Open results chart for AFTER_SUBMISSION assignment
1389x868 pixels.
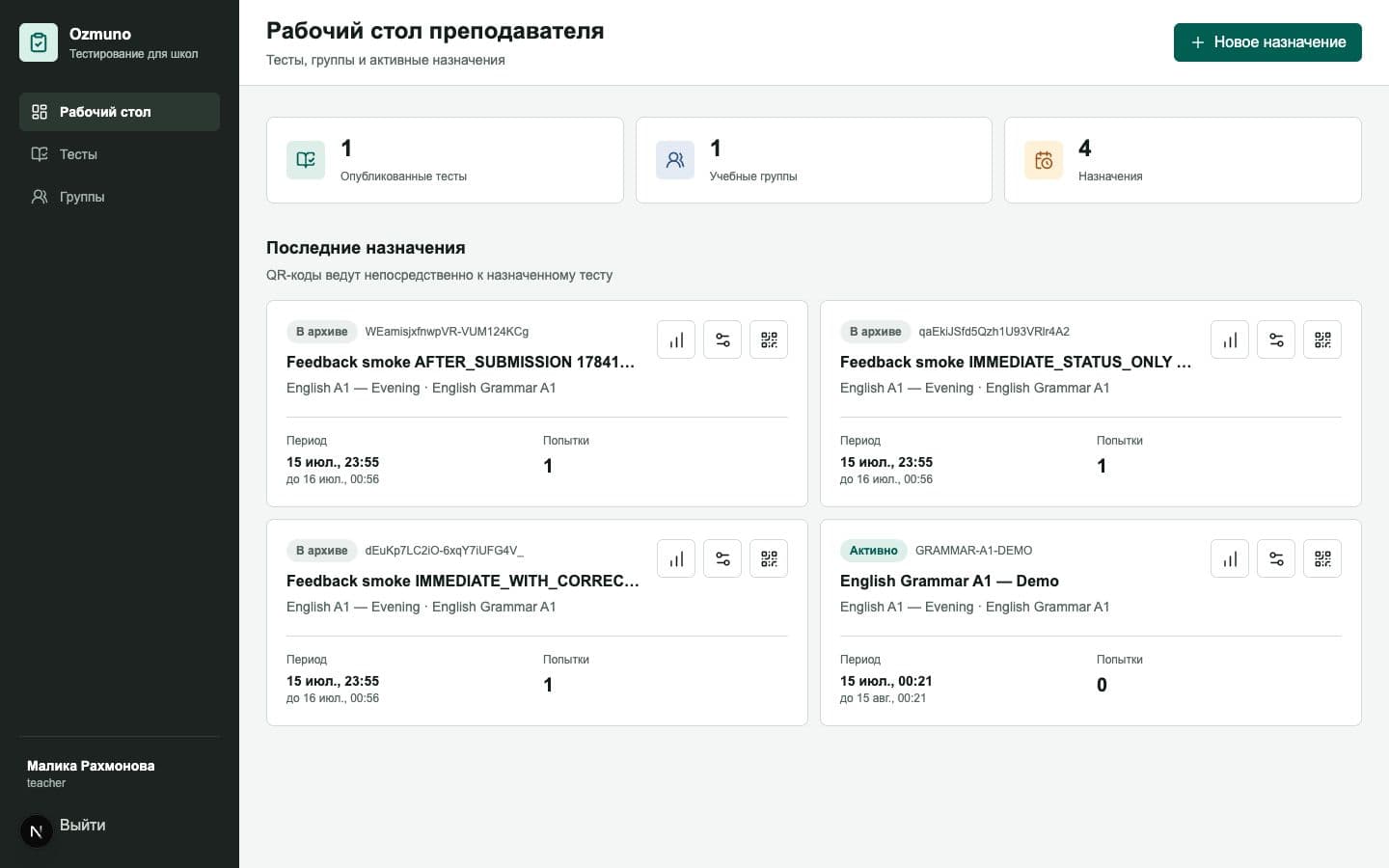(676, 339)
